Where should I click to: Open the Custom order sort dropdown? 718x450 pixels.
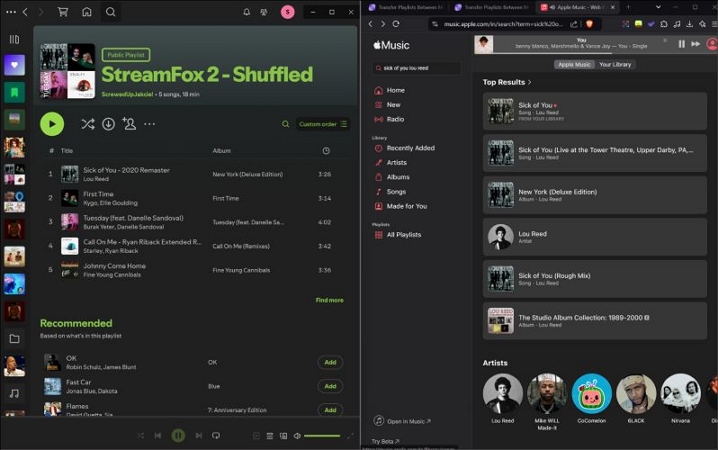point(323,124)
